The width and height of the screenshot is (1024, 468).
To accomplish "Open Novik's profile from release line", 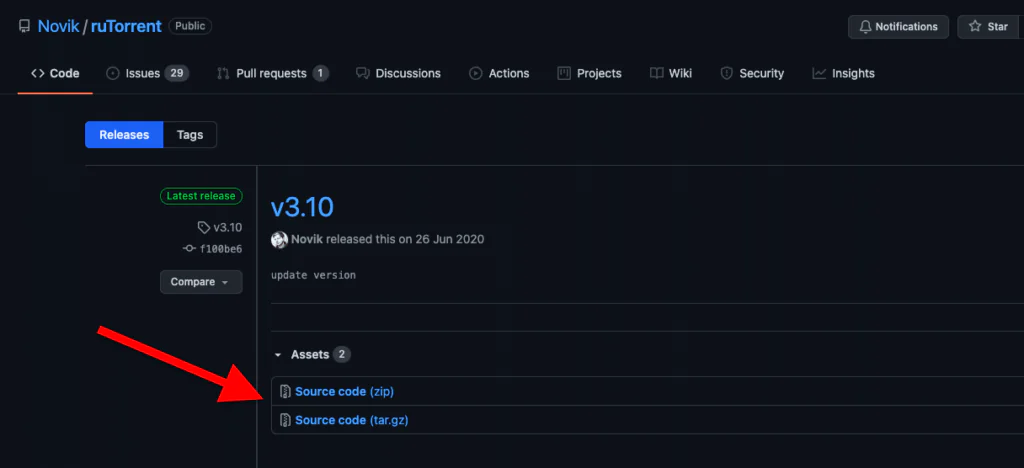I will [307, 240].
